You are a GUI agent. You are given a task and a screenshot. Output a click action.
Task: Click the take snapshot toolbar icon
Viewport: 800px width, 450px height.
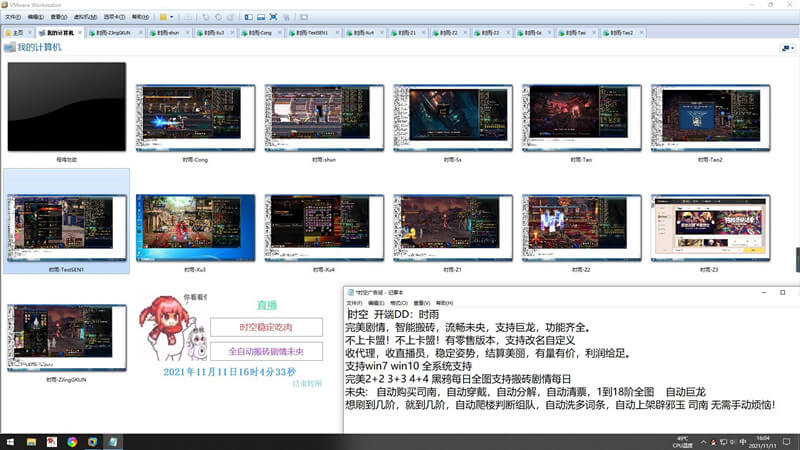(206, 17)
